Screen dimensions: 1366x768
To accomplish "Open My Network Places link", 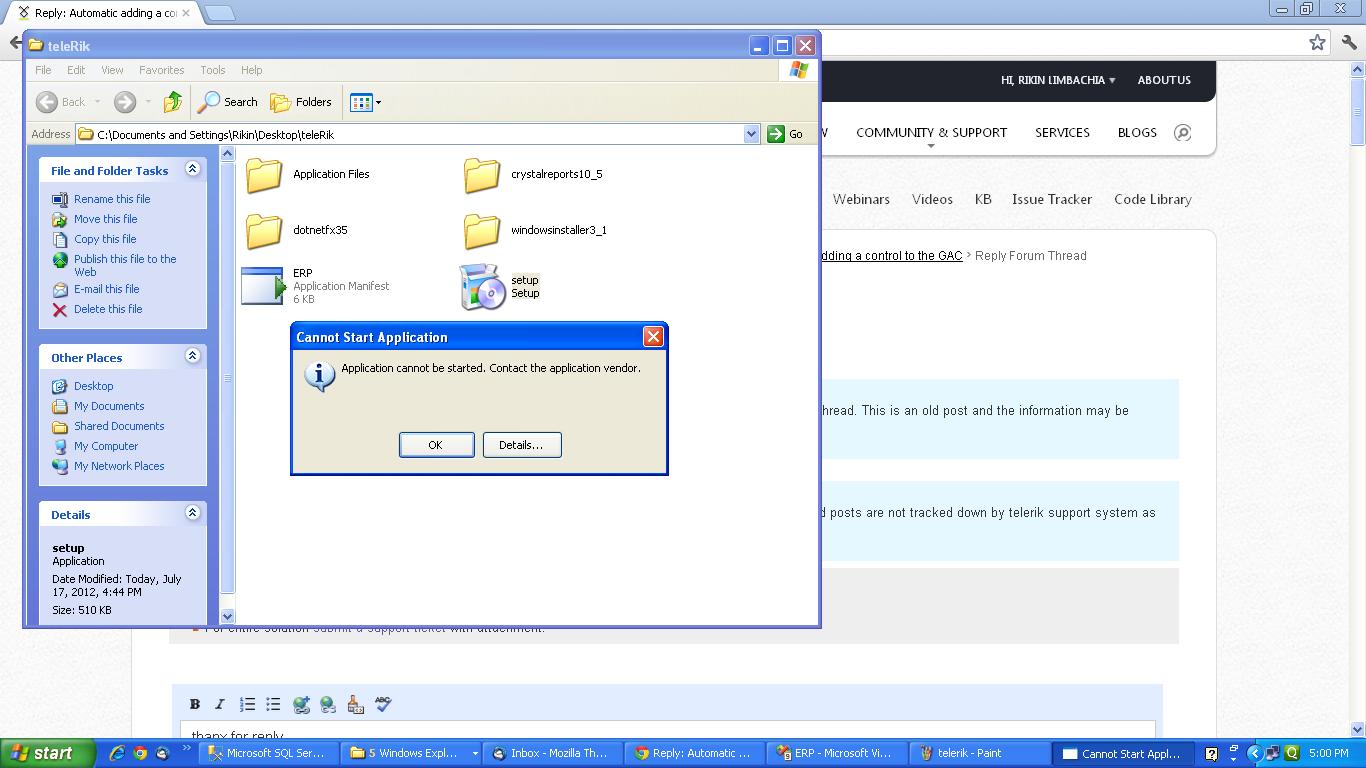I will tap(119, 466).
